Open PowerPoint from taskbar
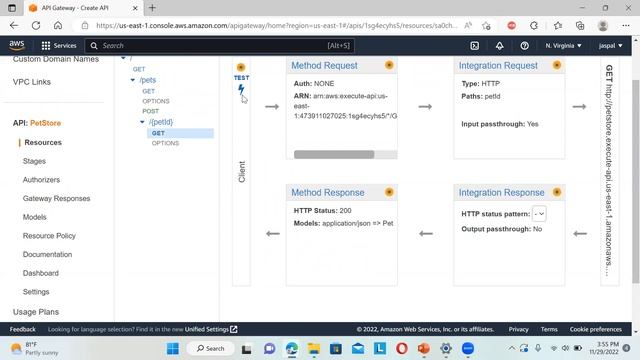This screenshot has height=360, width=640. 424,349
